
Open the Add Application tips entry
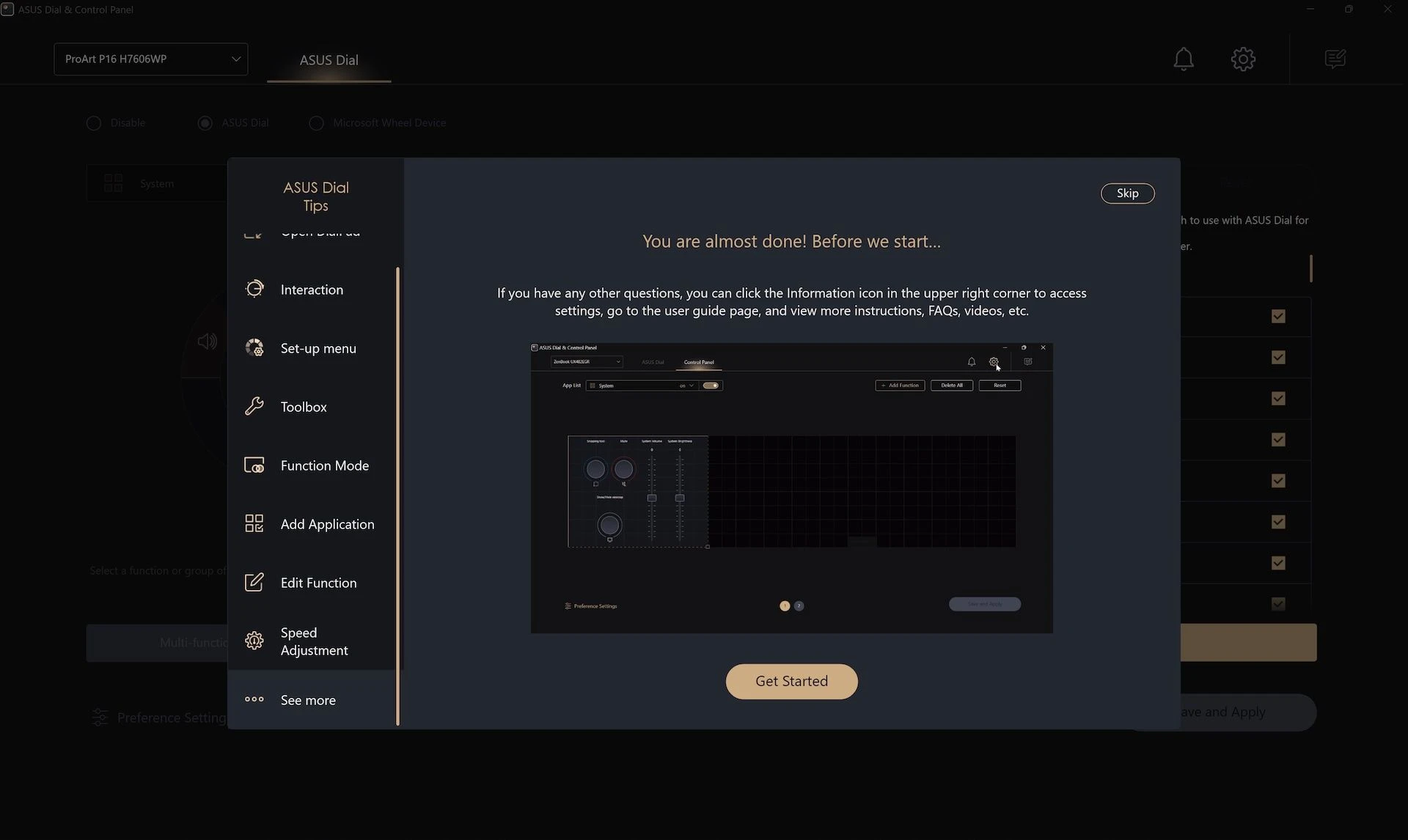(x=312, y=523)
